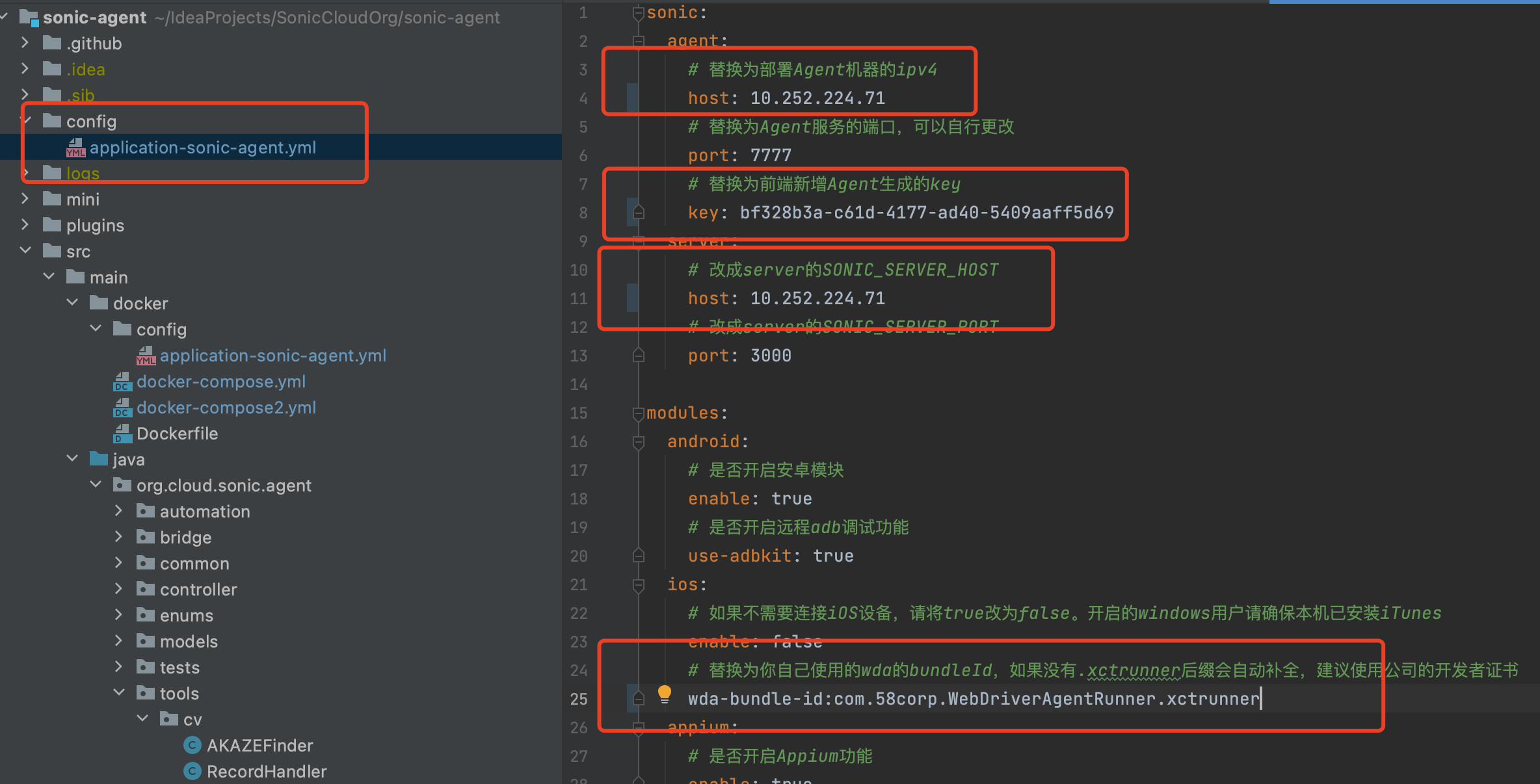Fold the modules block in the line 15 gutter
The height and width of the screenshot is (784, 1540).
[x=639, y=413]
